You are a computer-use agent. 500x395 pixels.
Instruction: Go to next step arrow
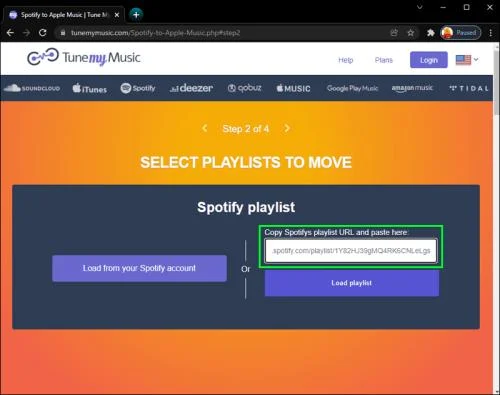point(287,128)
